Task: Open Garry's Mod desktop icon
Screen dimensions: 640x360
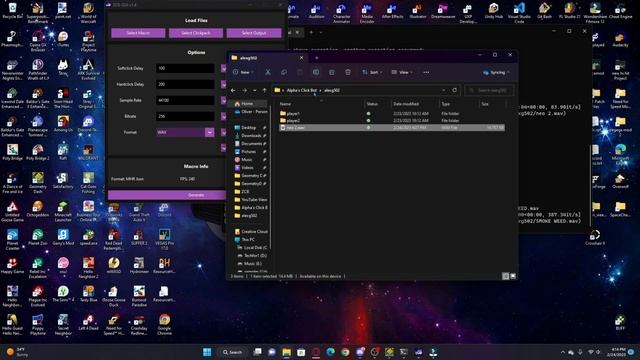Action: 63,237
